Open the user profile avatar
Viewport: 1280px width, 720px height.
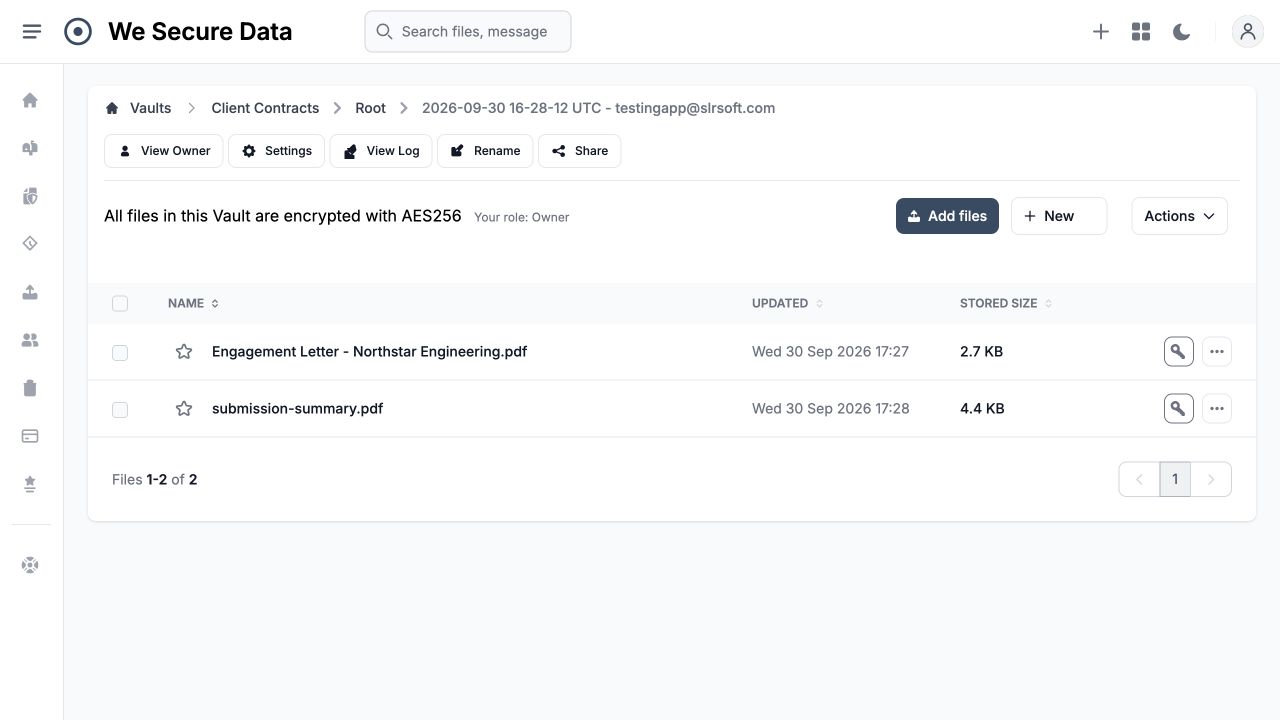tap(1248, 32)
